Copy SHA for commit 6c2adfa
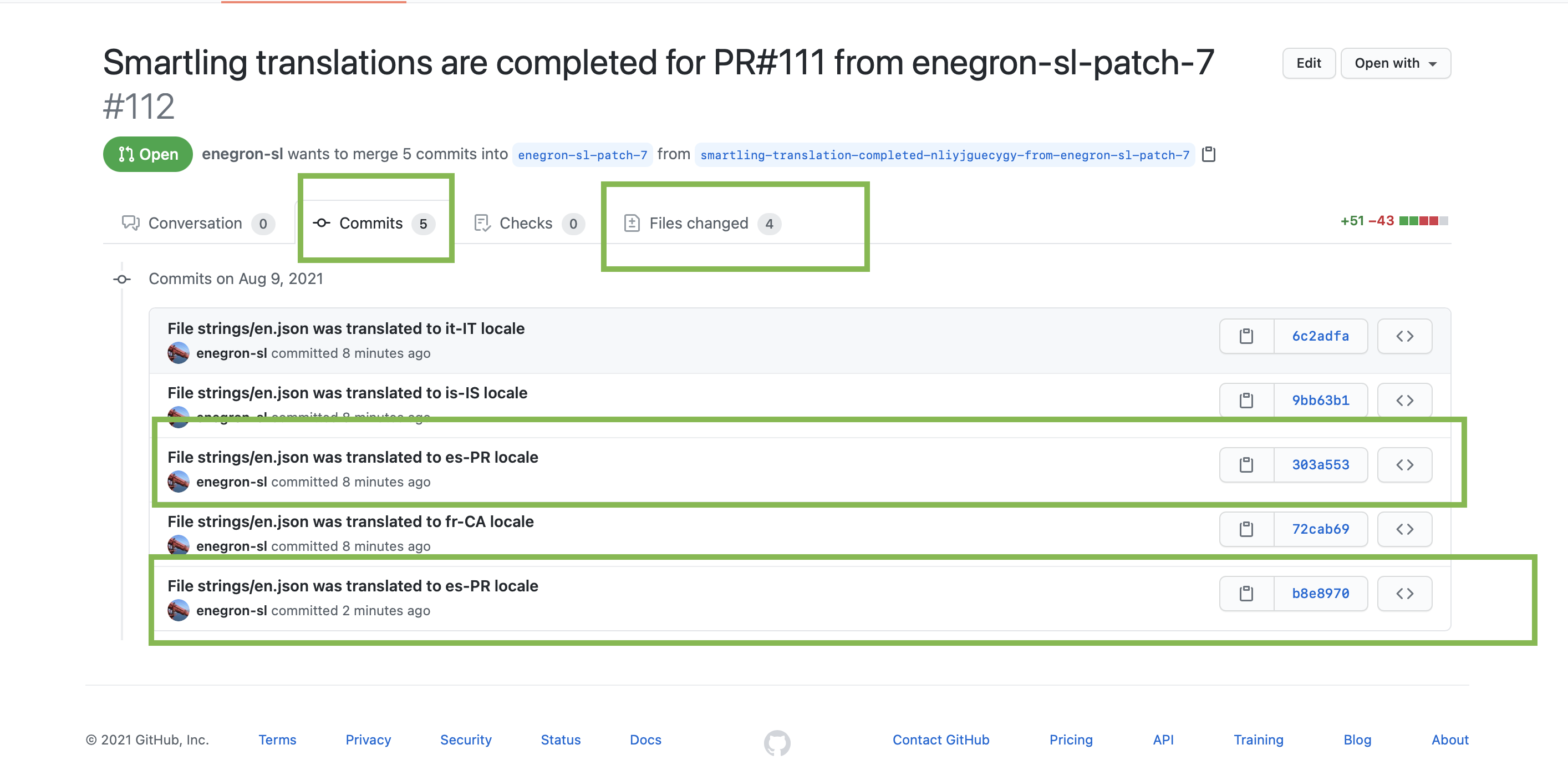This screenshot has height=780, width=1568. [x=1246, y=336]
